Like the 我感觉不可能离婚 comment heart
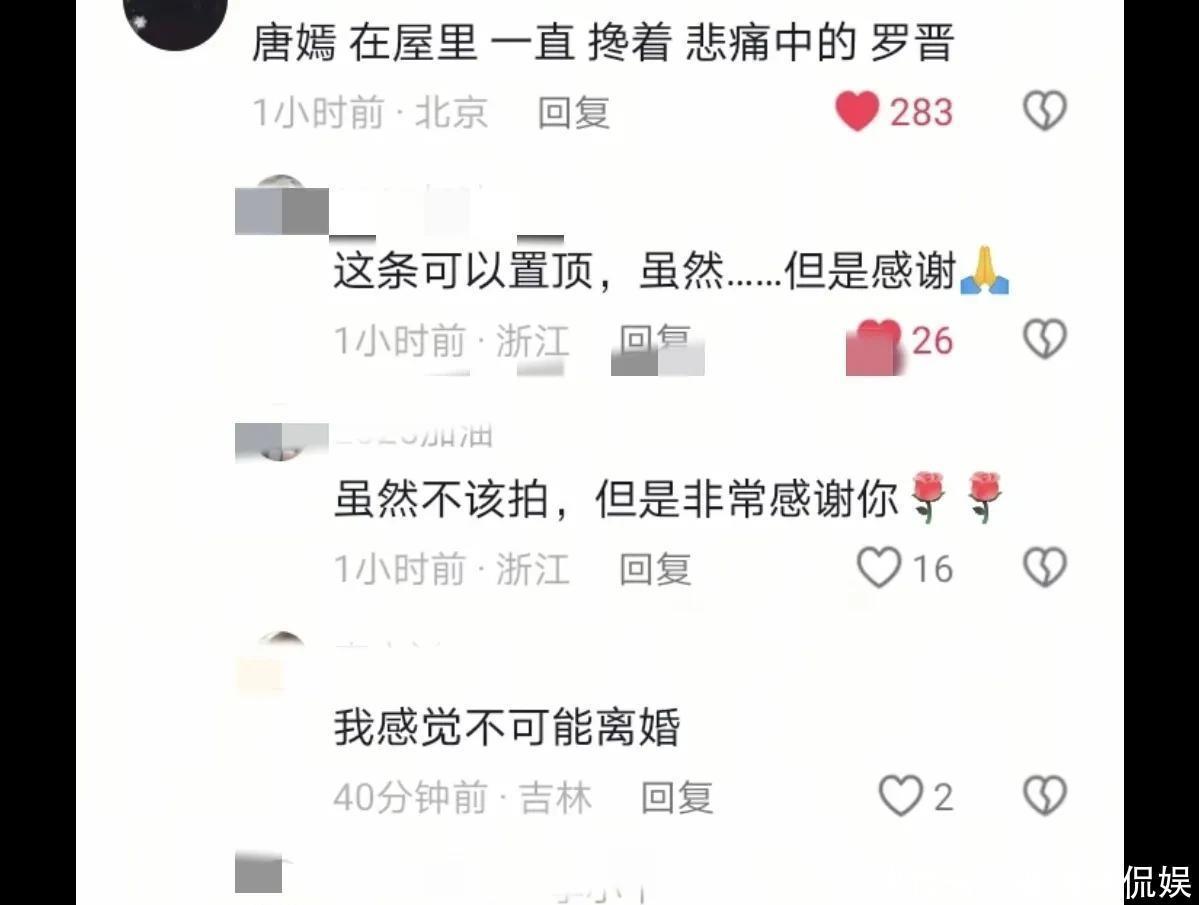 900,796
